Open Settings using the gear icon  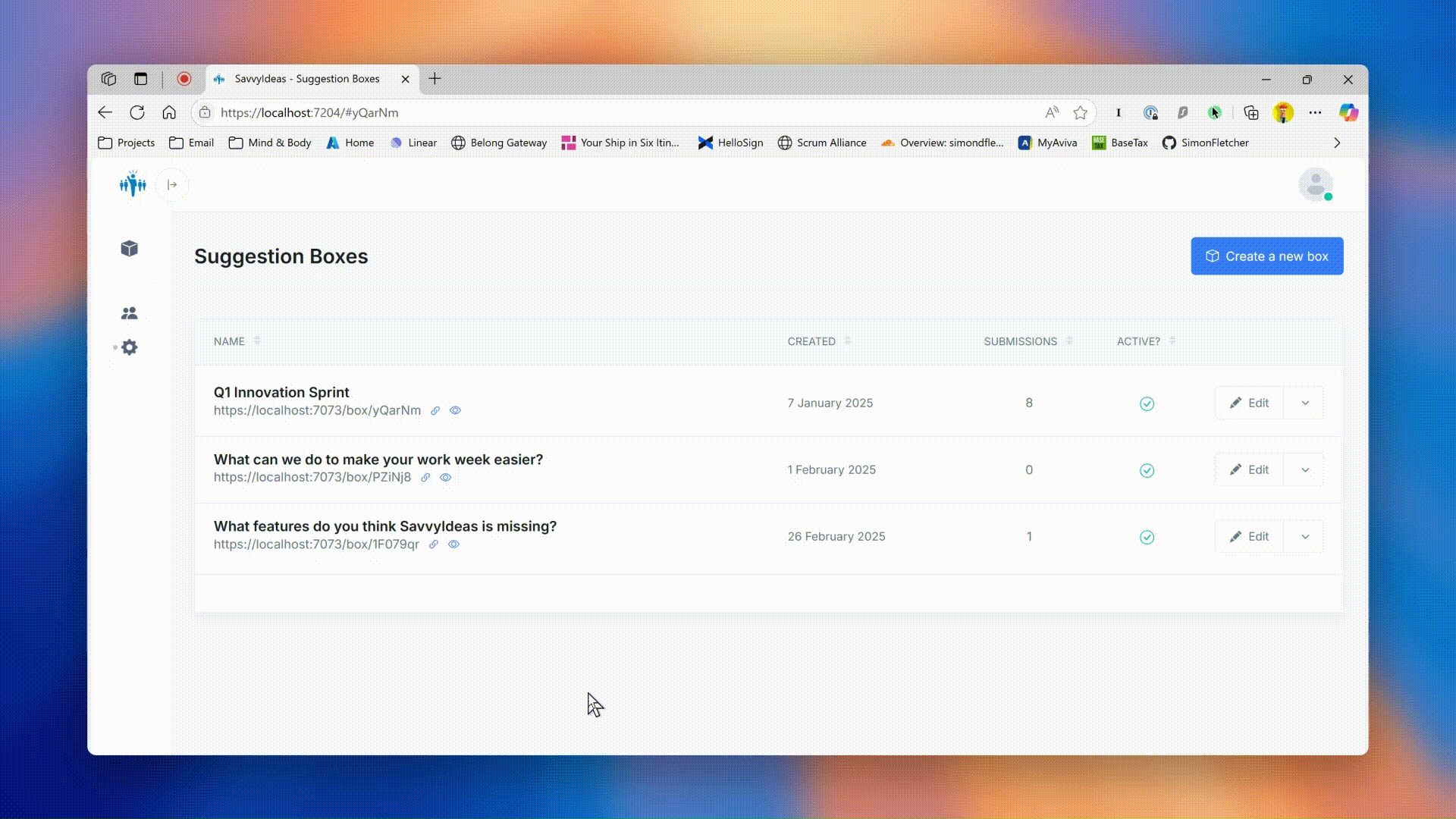click(129, 347)
